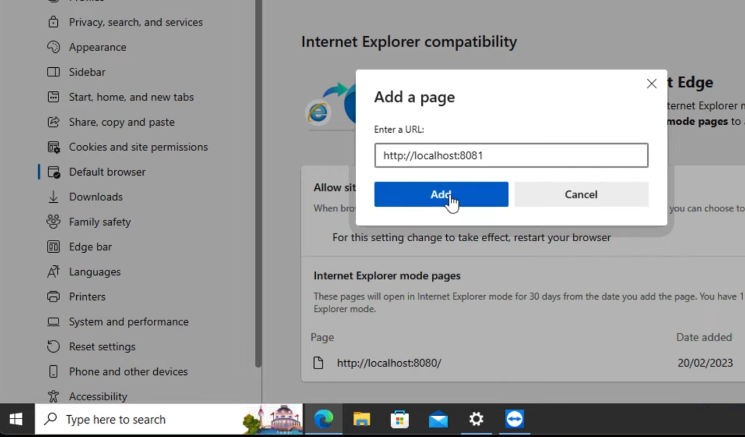Click the Start, home tabs window icon
Image resolution: width=745 pixels, height=437 pixels.
tap(53, 97)
